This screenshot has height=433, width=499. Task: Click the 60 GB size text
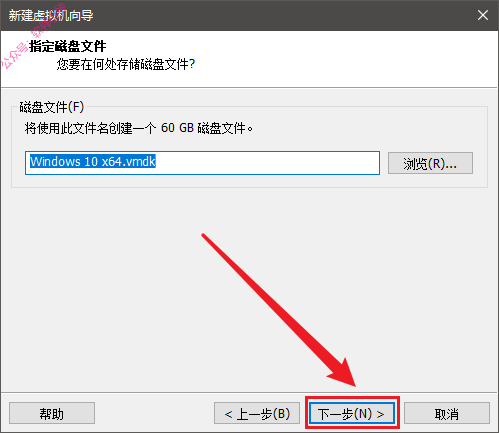[177, 128]
